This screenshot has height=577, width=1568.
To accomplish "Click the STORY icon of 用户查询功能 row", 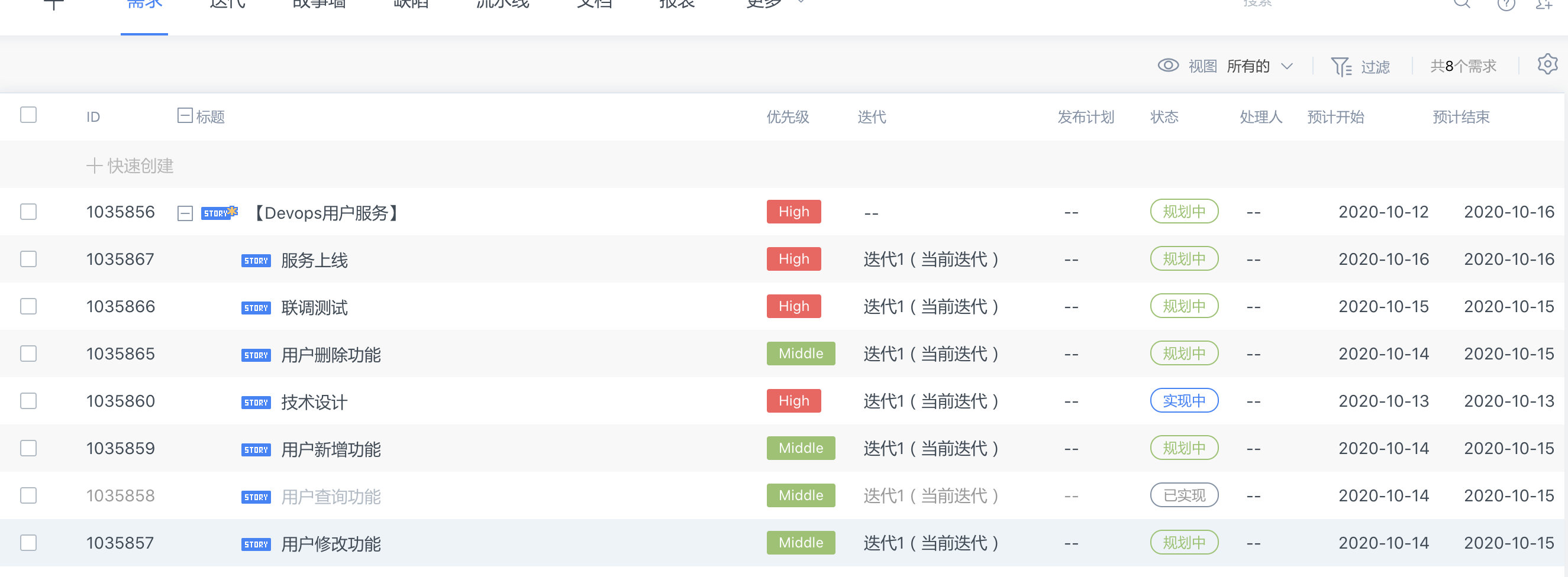I will tap(256, 497).
